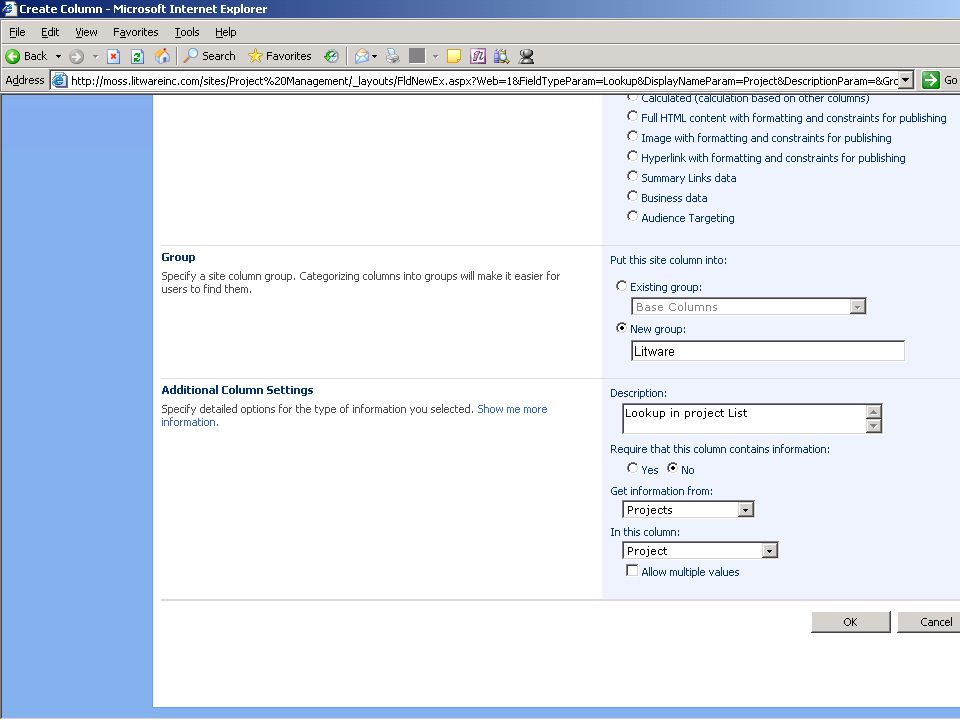Open the Edit icon dropdown arrow

coord(435,57)
